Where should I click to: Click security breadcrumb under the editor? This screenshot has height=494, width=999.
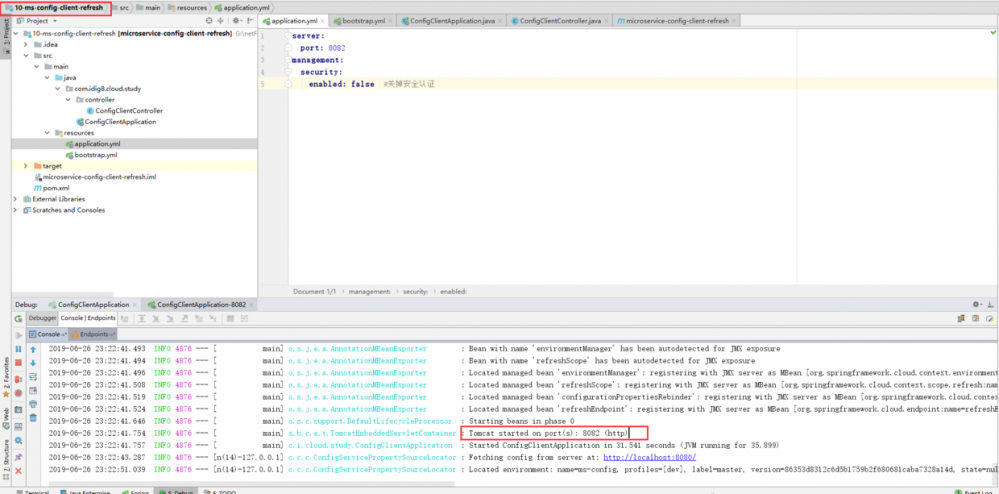click(415, 291)
